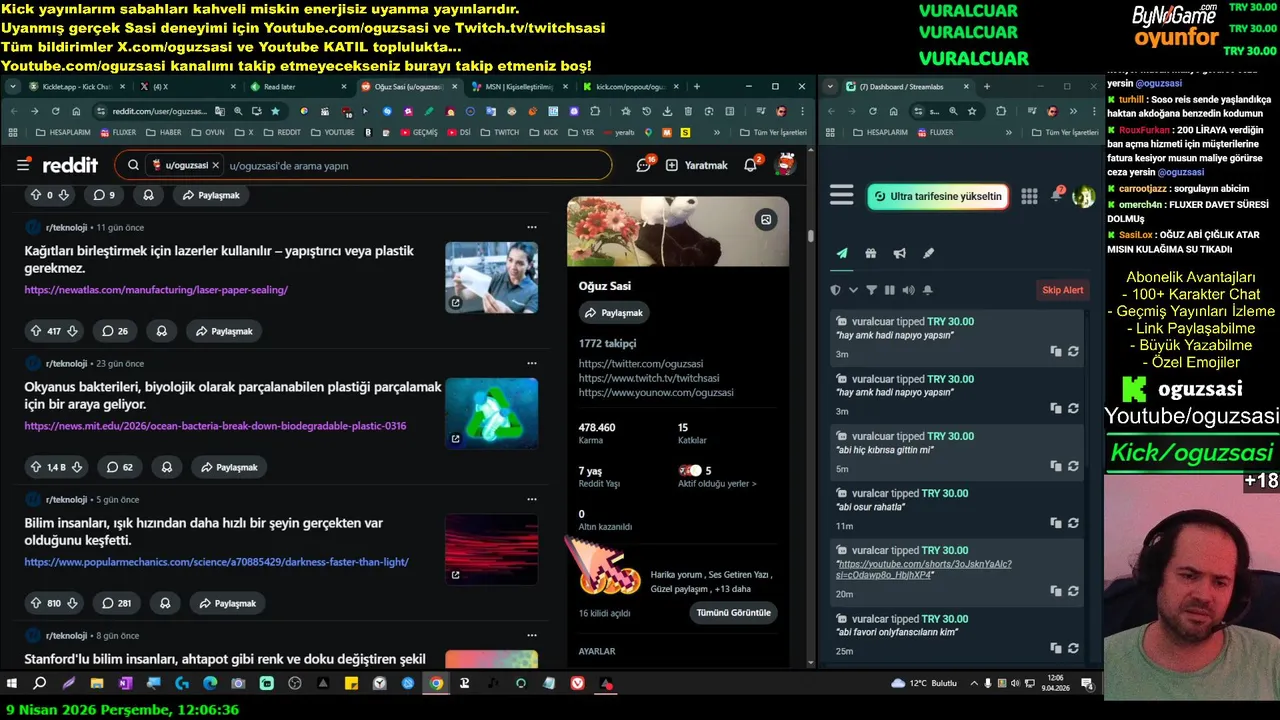Screen dimensions: 1280x720
Task: Upvote the laser paper sealing post
Action: (x=36, y=331)
